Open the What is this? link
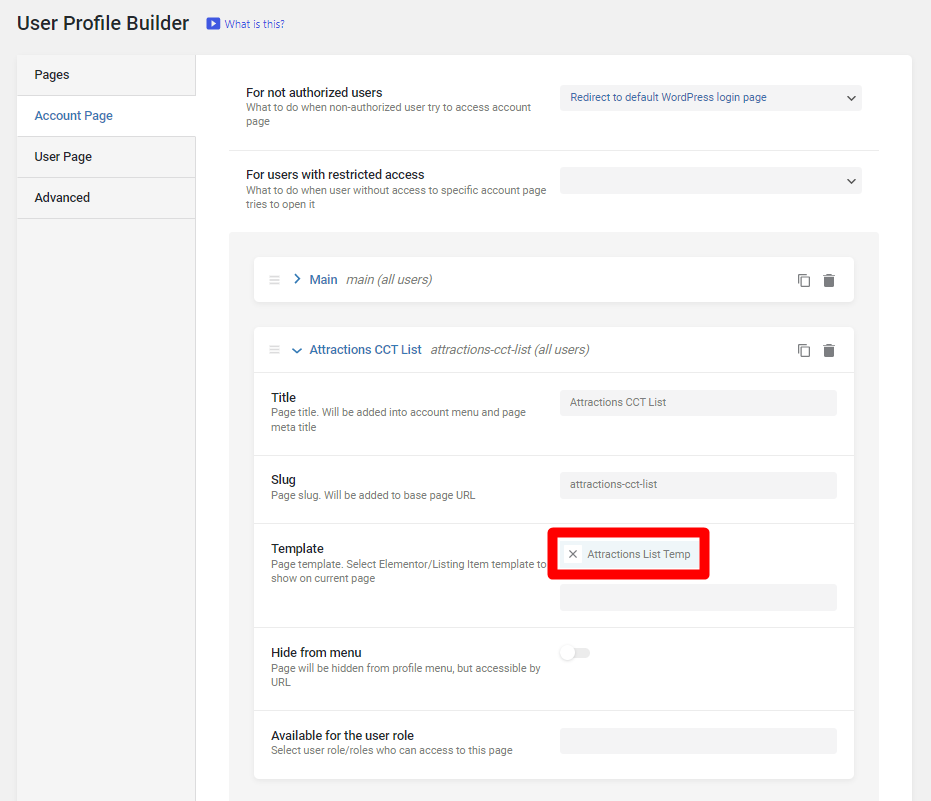The image size is (931, 801). pos(254,24)
